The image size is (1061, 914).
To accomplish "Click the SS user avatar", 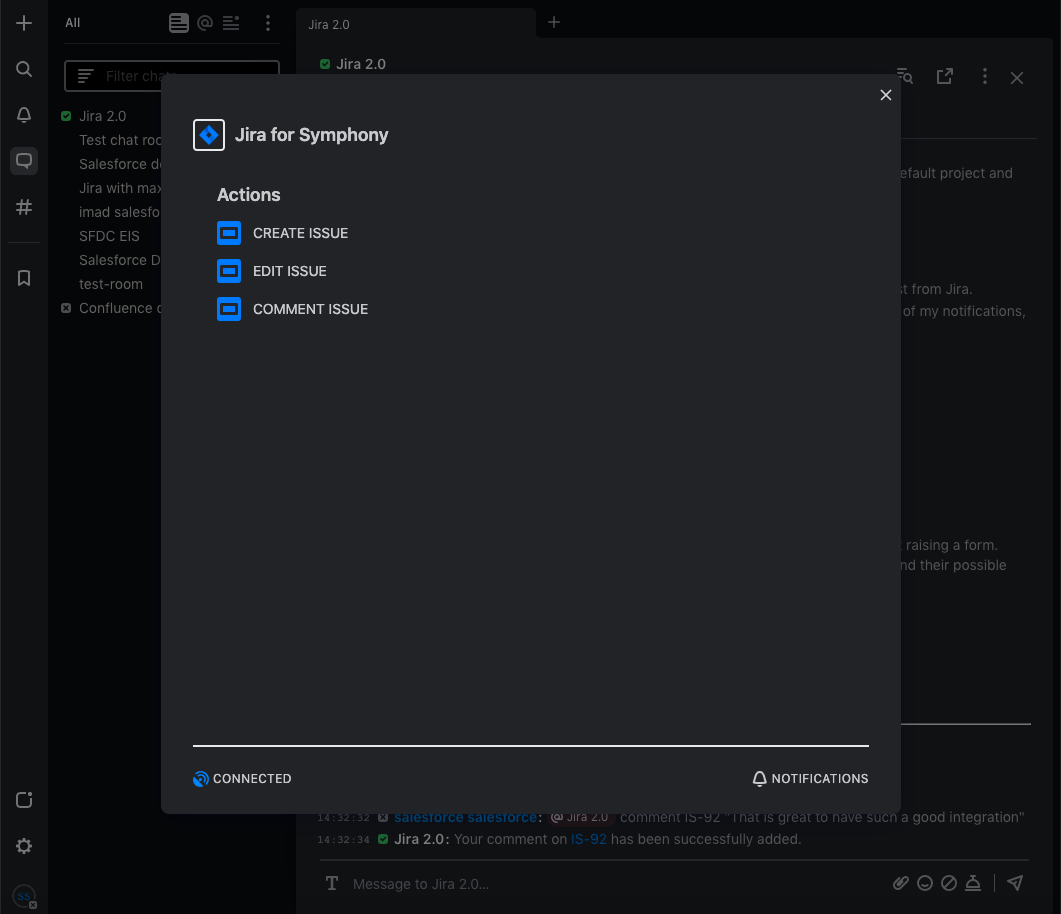I will pos(24,896).
